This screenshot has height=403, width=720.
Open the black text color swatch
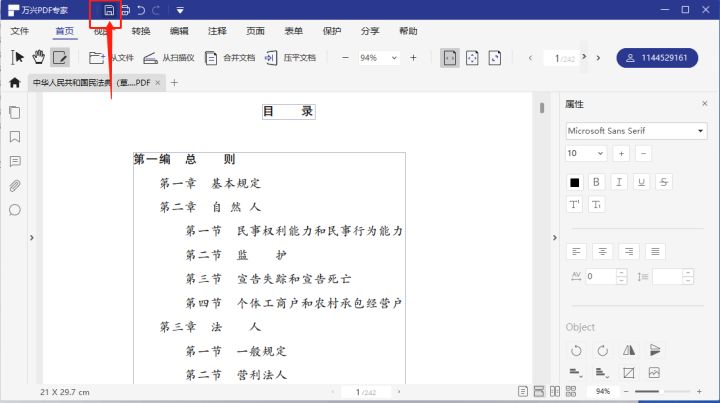click(574, 183)
